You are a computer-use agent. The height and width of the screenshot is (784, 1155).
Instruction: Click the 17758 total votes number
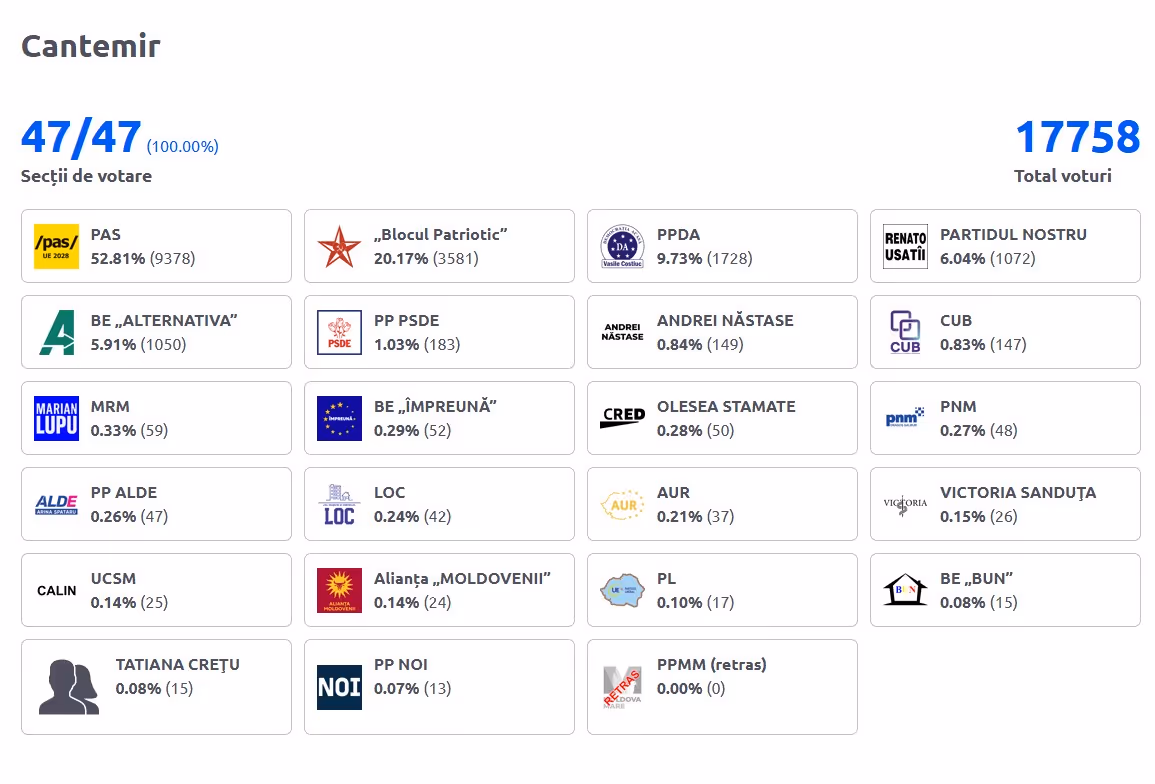[1078, 137]
